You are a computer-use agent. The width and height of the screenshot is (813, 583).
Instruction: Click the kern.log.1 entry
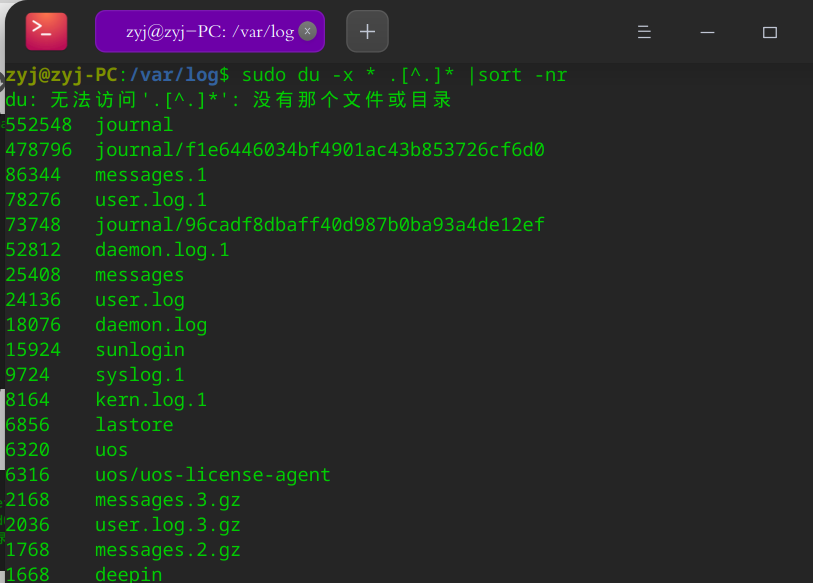150,400
